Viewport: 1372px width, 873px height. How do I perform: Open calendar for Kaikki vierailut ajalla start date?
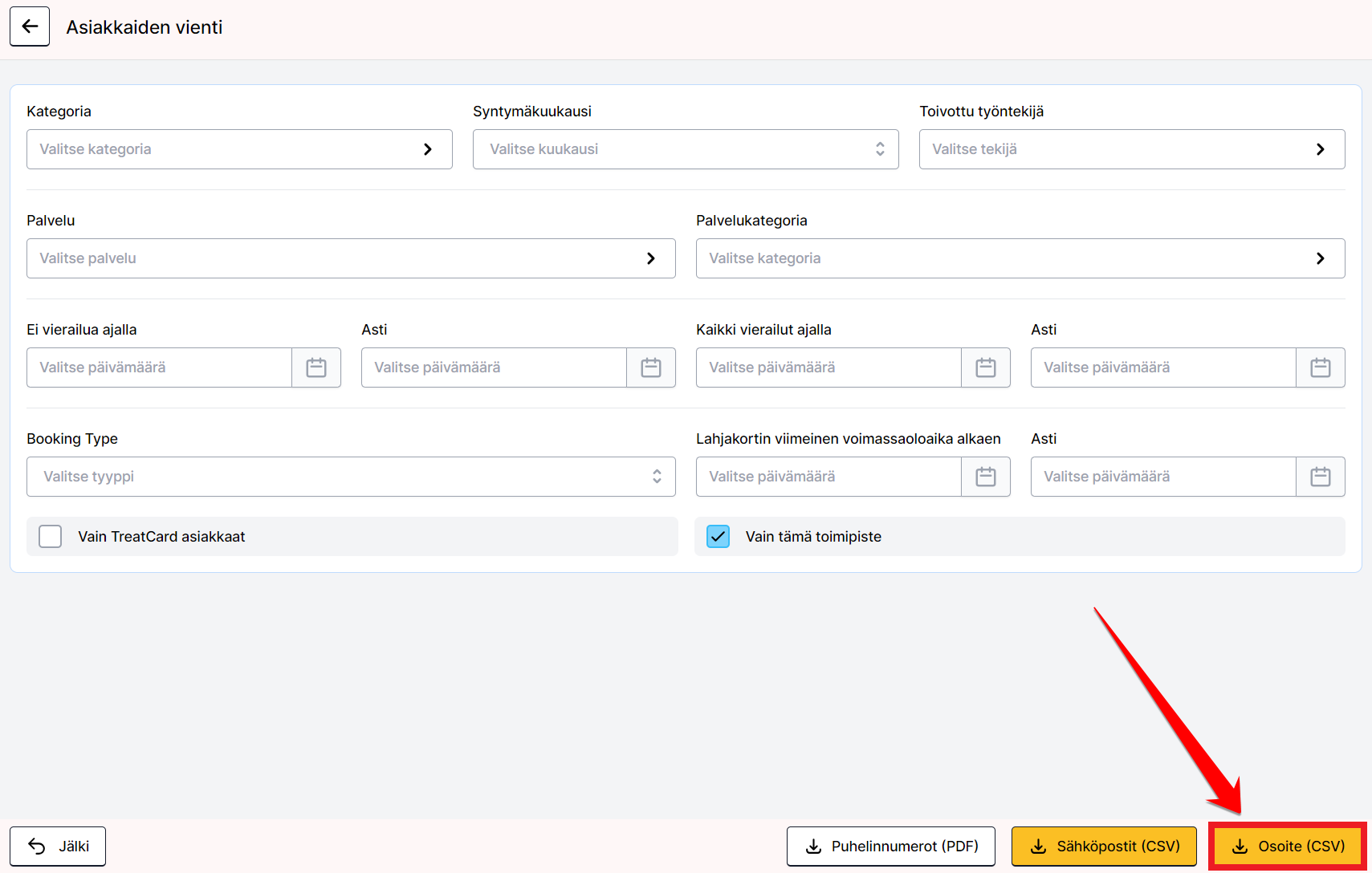coord(986,367)
